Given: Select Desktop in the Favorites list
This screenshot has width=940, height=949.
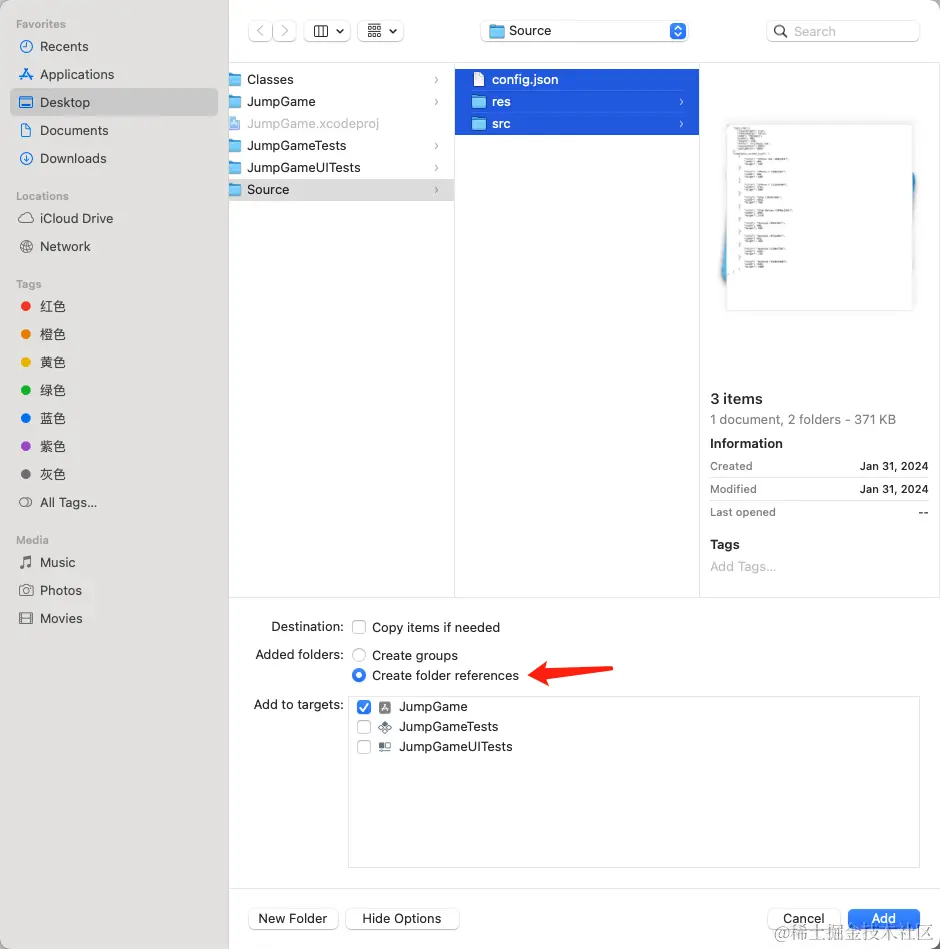Looking at the screenshot, I should pyautogui.click(x=114, y=102).
